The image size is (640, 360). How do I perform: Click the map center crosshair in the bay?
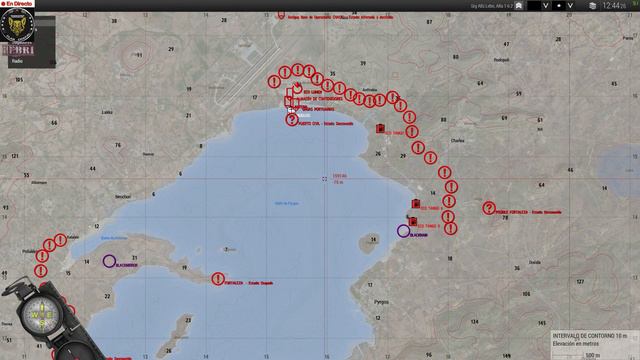(x=324, y=179)
